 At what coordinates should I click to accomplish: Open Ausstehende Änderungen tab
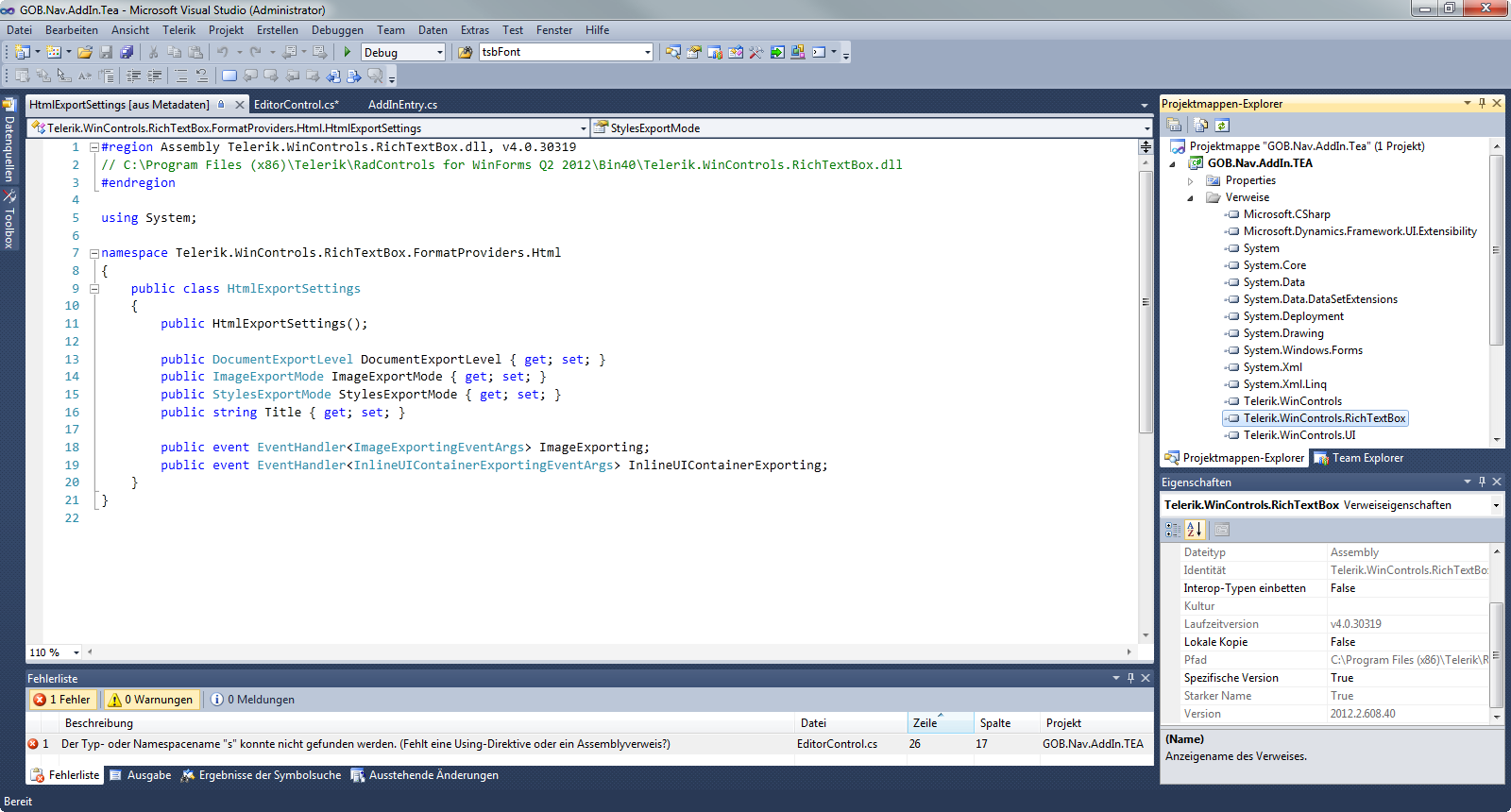[x=425, y=775]
